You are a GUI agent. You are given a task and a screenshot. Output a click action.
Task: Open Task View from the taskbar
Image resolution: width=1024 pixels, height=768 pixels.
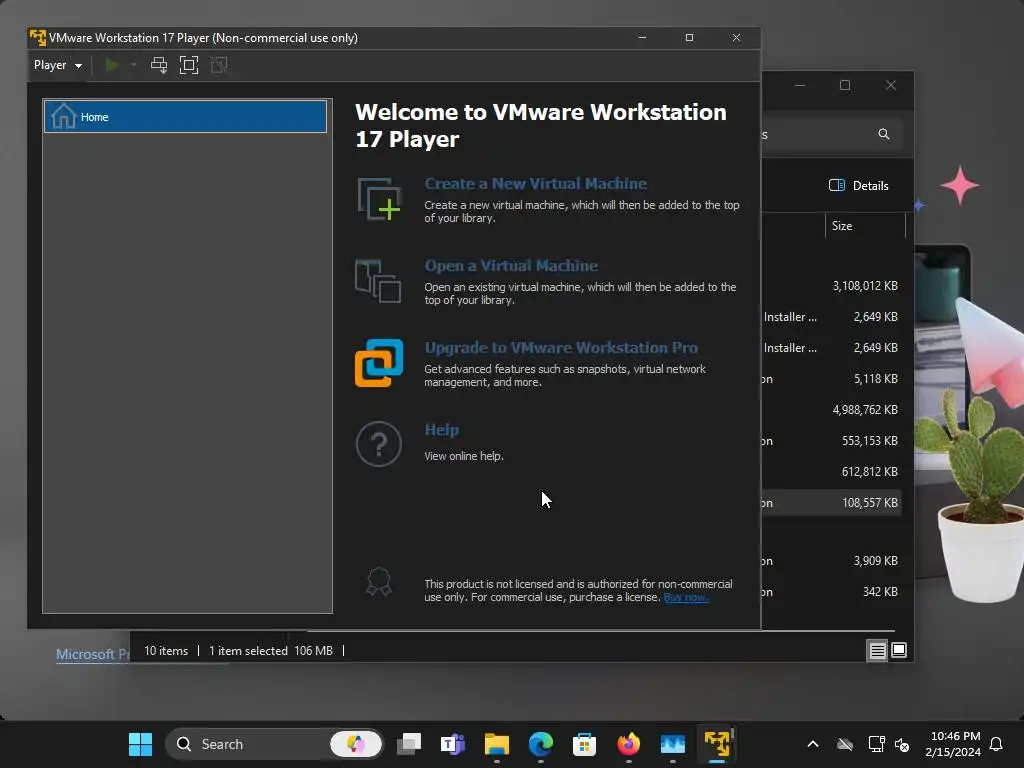click(409, 744)
